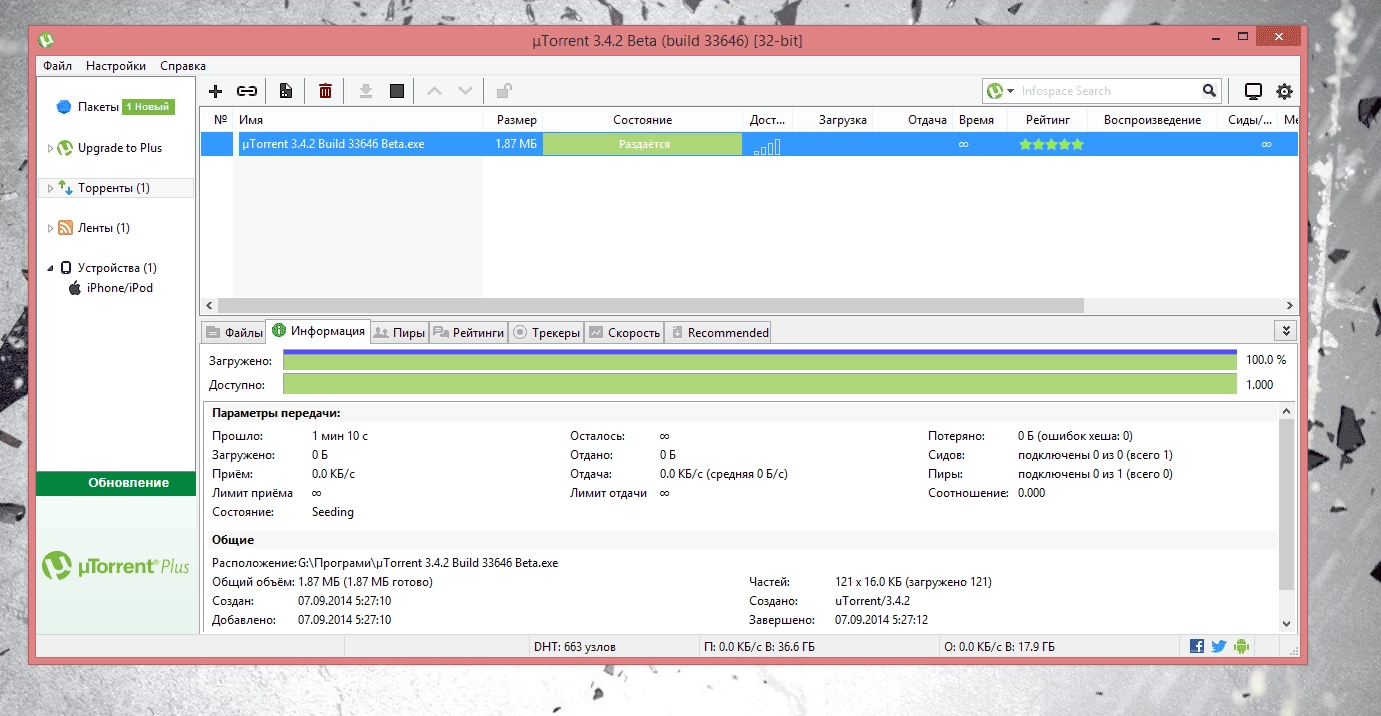This screenshot has width=1381, height=716.
Task: Click the Доступно availability progress bar
Action: 760,384
